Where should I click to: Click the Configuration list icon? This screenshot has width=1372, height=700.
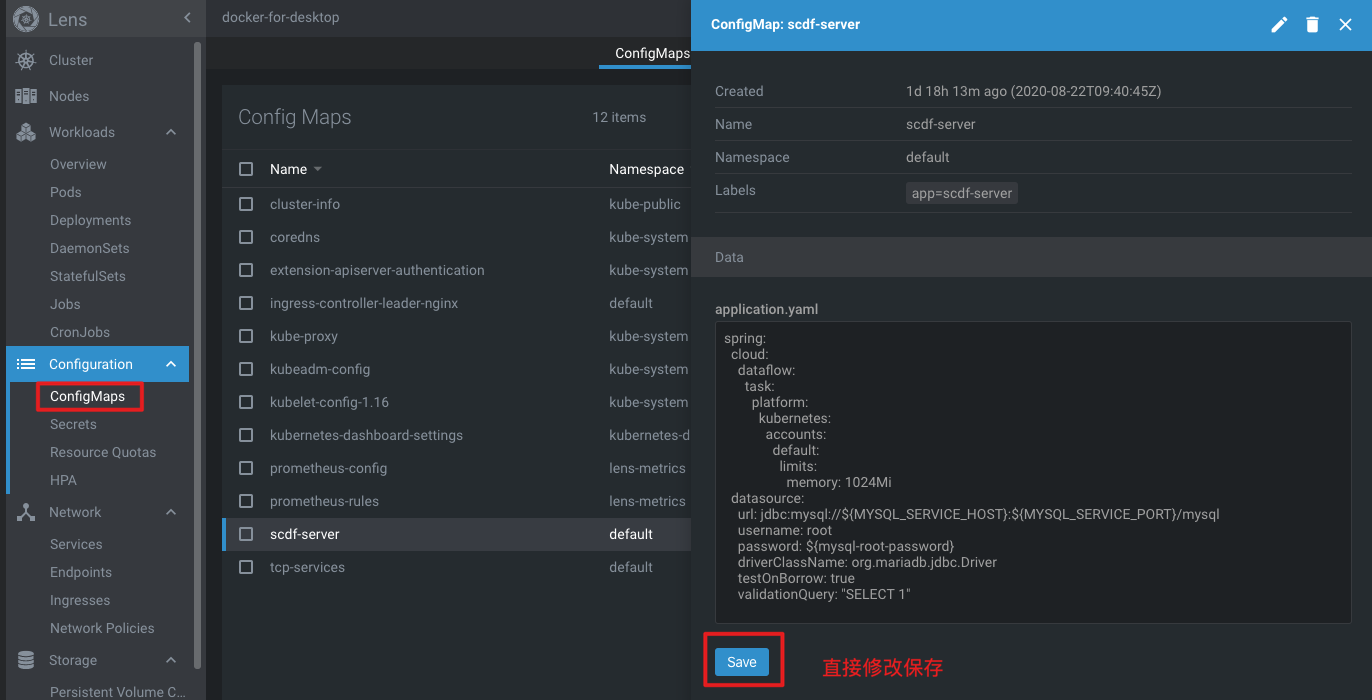click(x=26, y=364)
